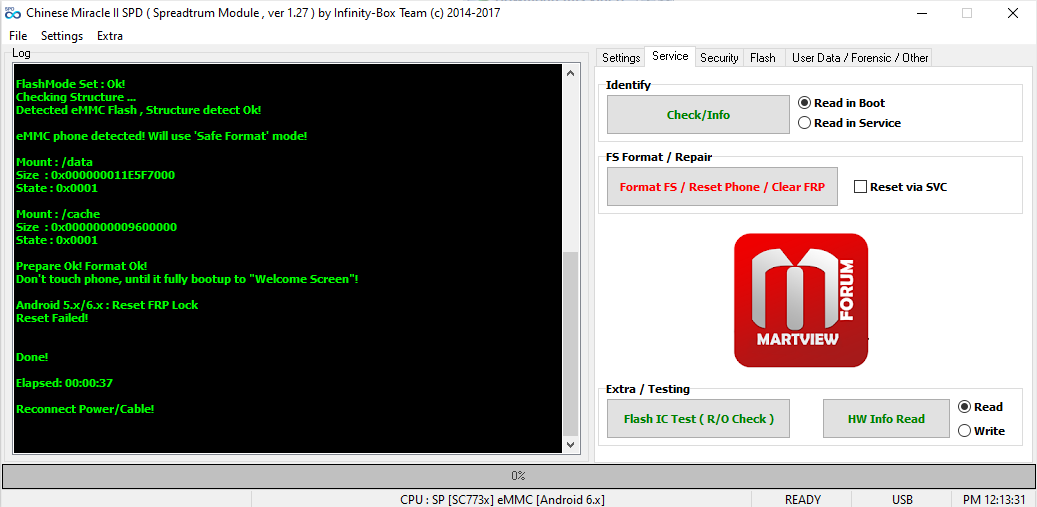Click the Infinity-Box app icon in title bar
This screenshot has height=507, width=1037.
13,13
